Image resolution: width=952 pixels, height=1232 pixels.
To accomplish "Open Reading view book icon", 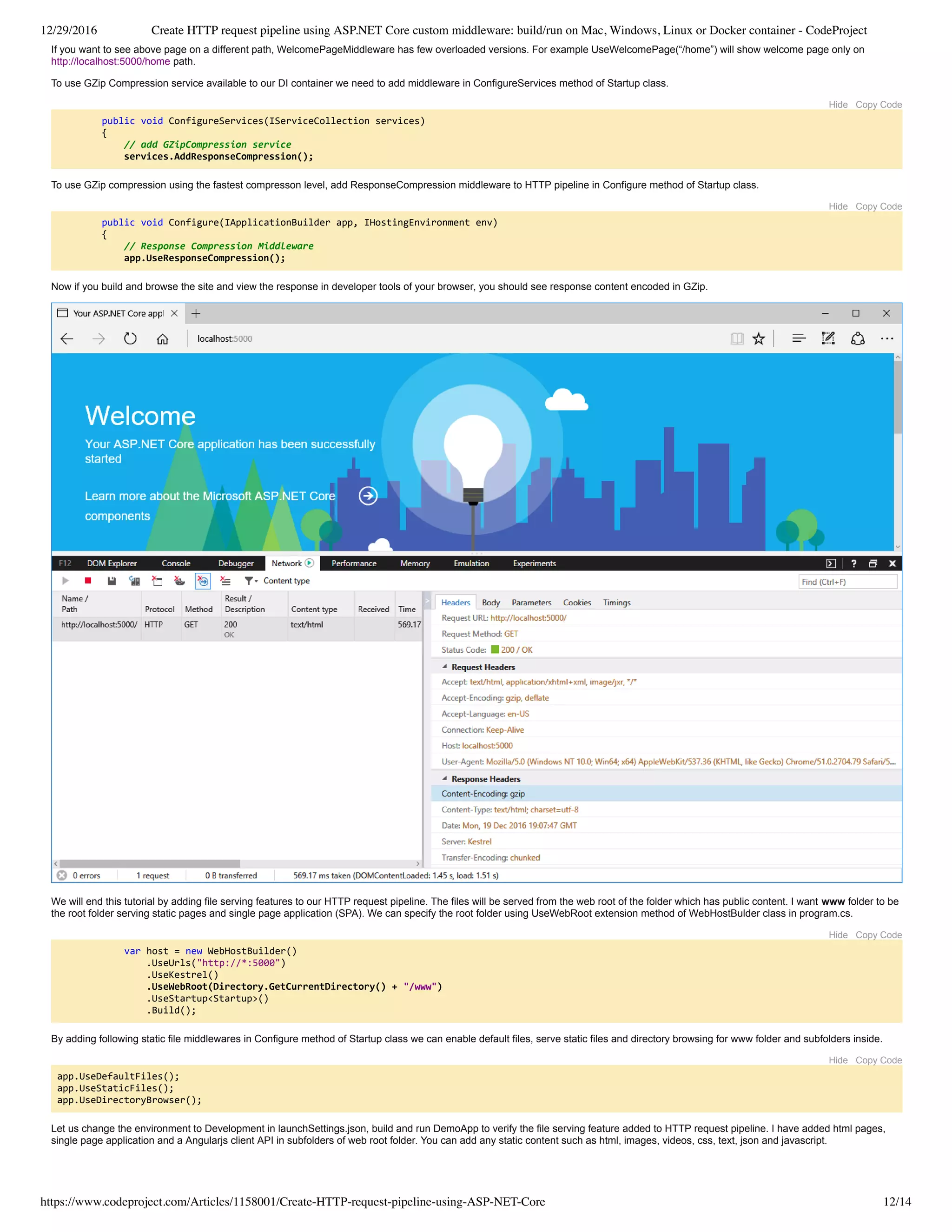I will tap(737, 338).
